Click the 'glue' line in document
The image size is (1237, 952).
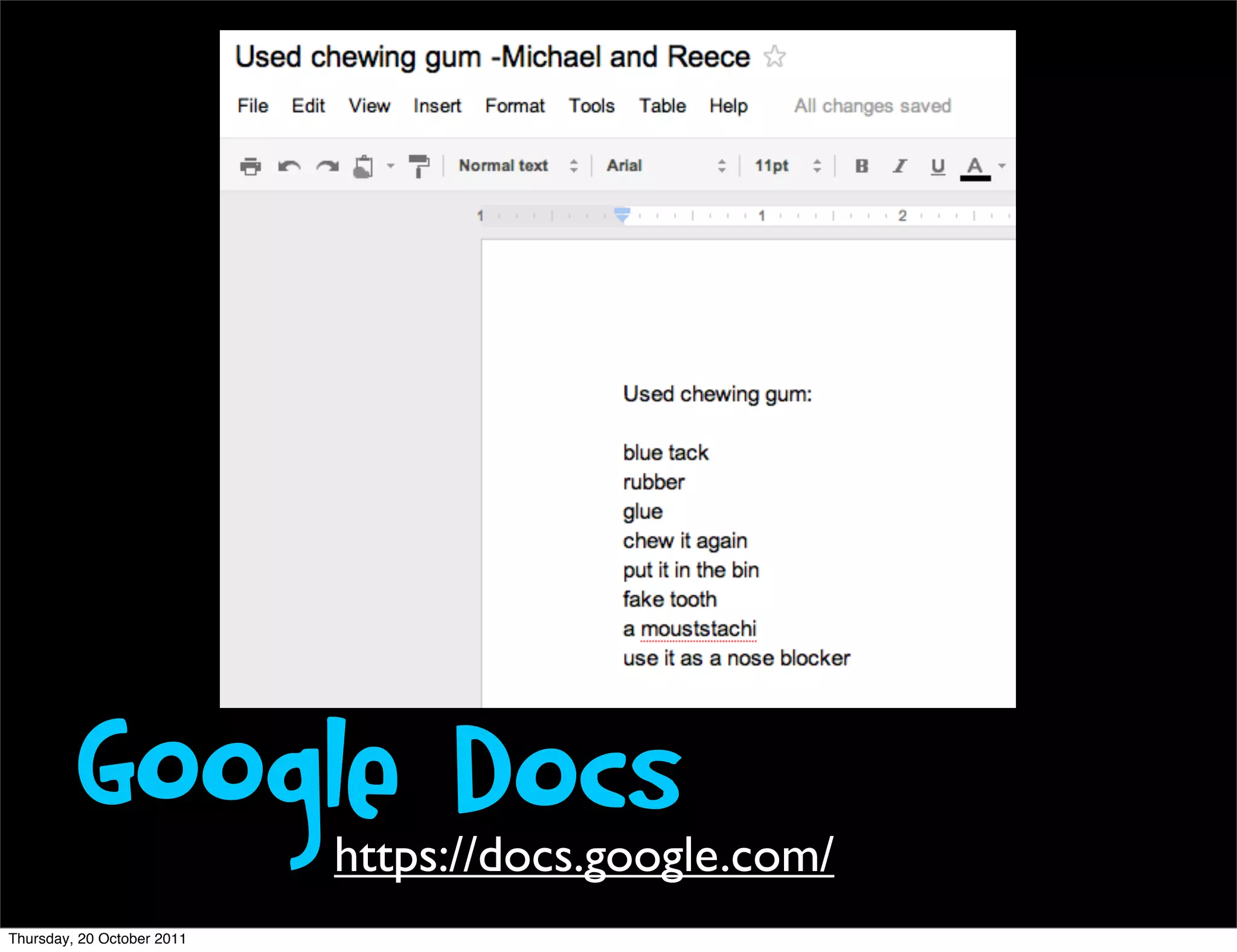(x=643, y=512)
